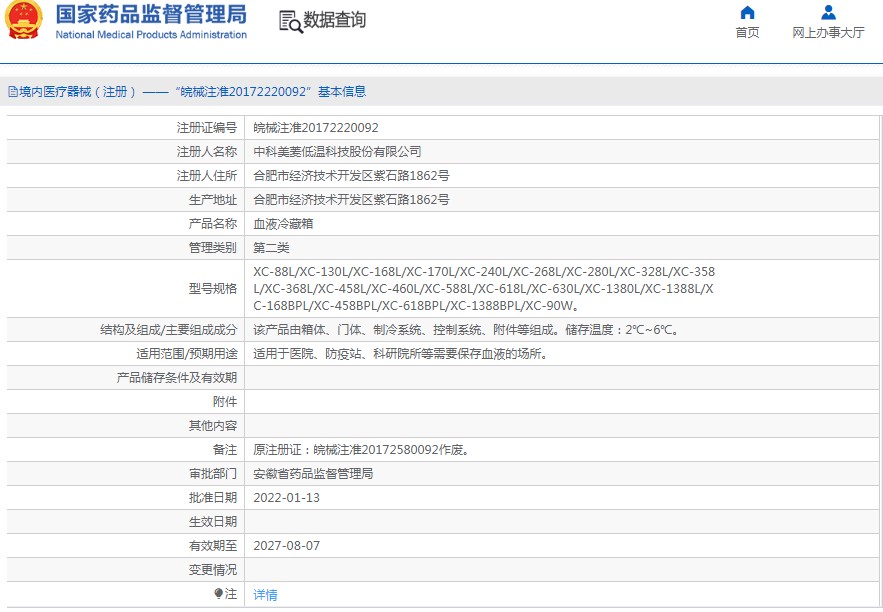This screenshot has width=883, height=612.
Task: Click the 产品名称 label
Action: tap(213, 224)
